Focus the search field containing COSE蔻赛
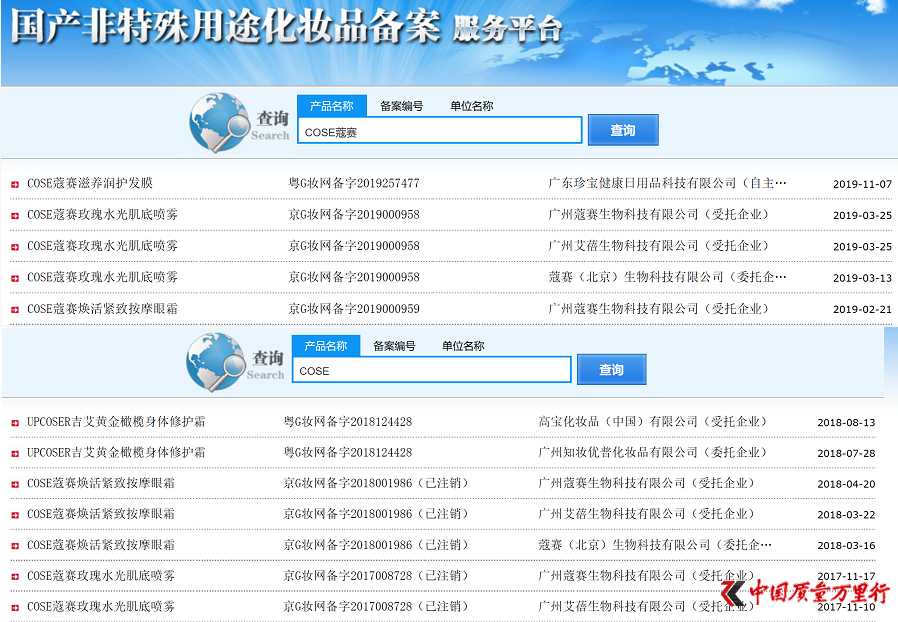 (440, 131)
